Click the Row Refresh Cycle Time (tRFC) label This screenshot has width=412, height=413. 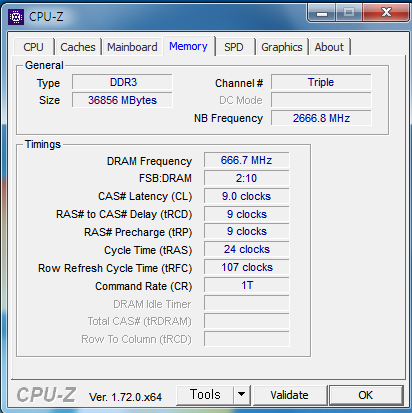pyautogui.click(x=115, y=268)
